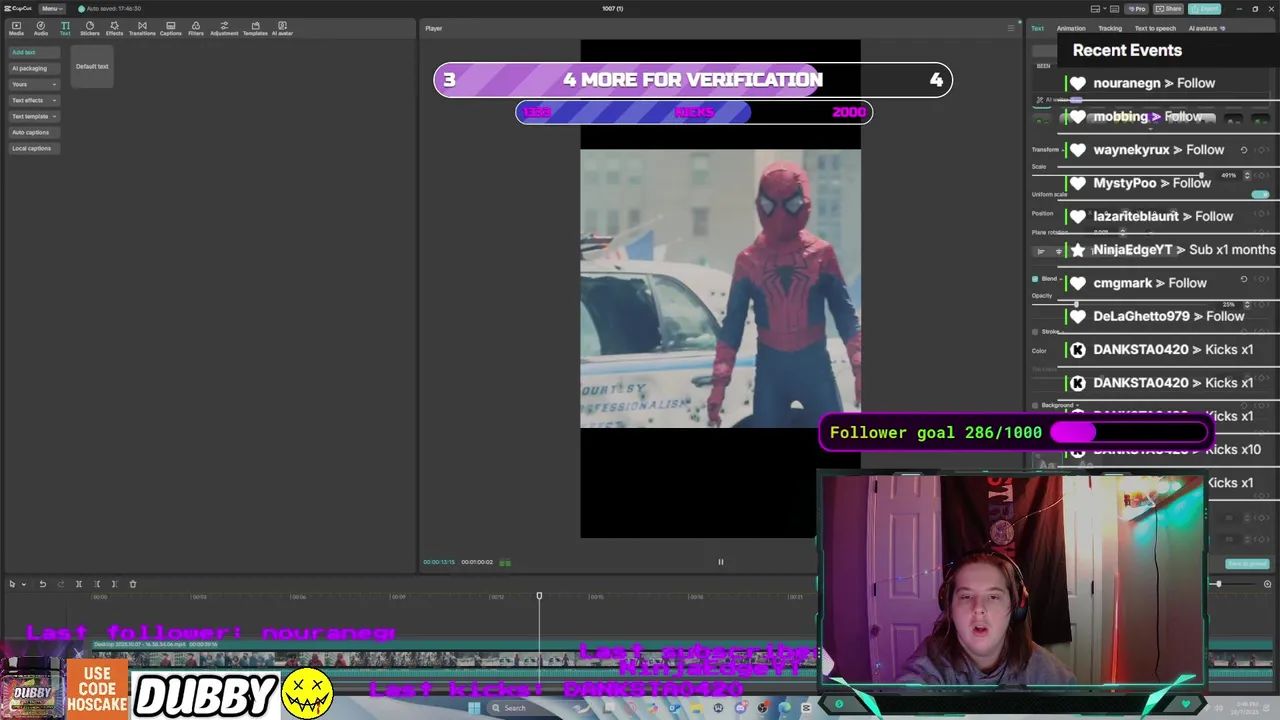Open the Effects panel
Viewport: 1280px width, 720px height.
(x=115, y=28)
